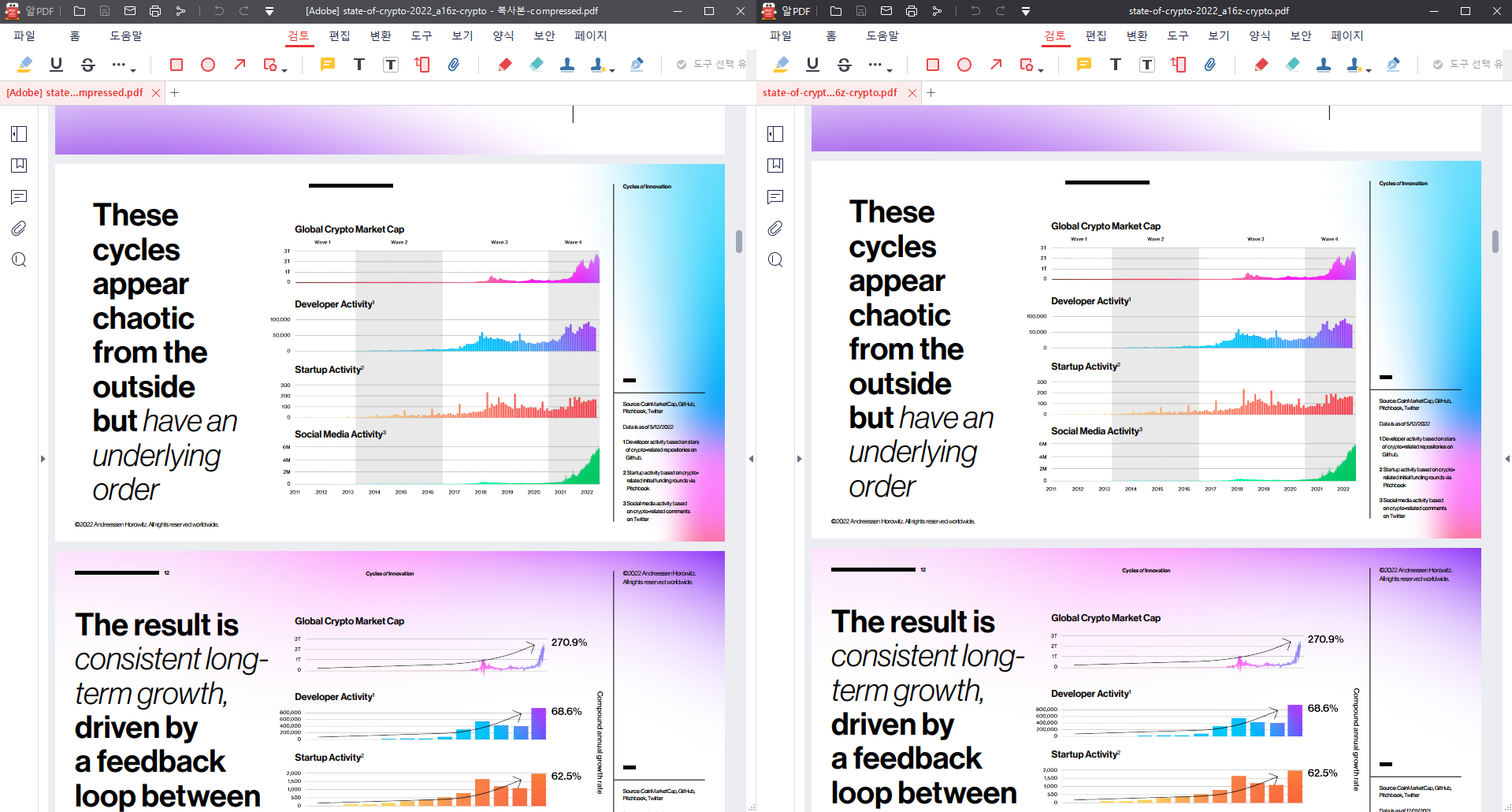Switch to the 보안 tab in left window
This screenshot has width=1512, height=812.
coord(544,35)
